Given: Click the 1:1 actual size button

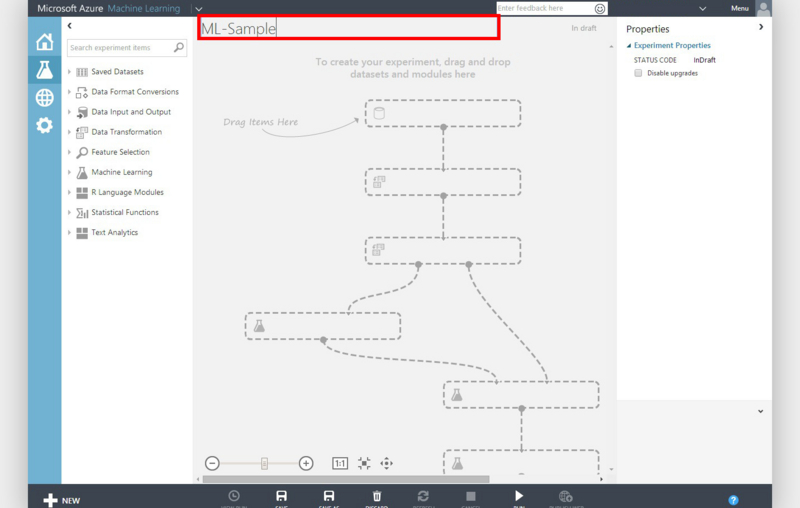Looking at the screenshot, I should tap(340, 463).
